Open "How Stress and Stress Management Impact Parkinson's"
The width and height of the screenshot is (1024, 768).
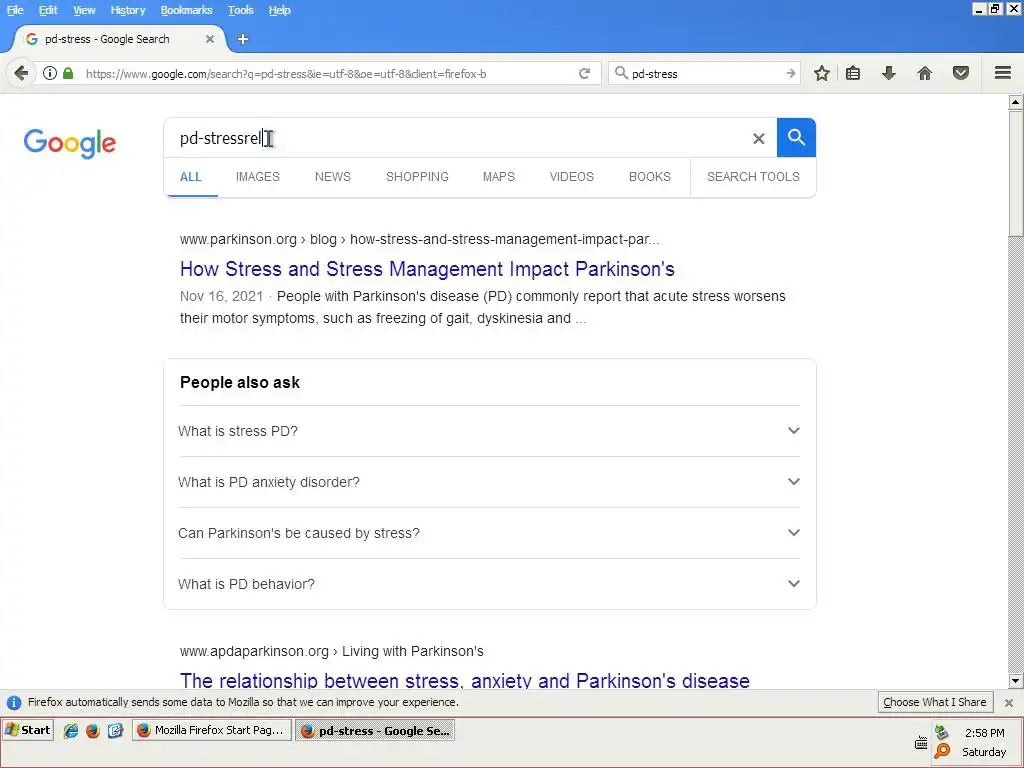coord(427,269)
